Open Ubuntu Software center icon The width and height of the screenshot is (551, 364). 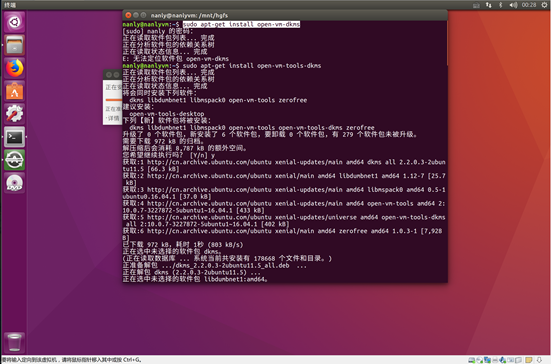coord(14,91)
